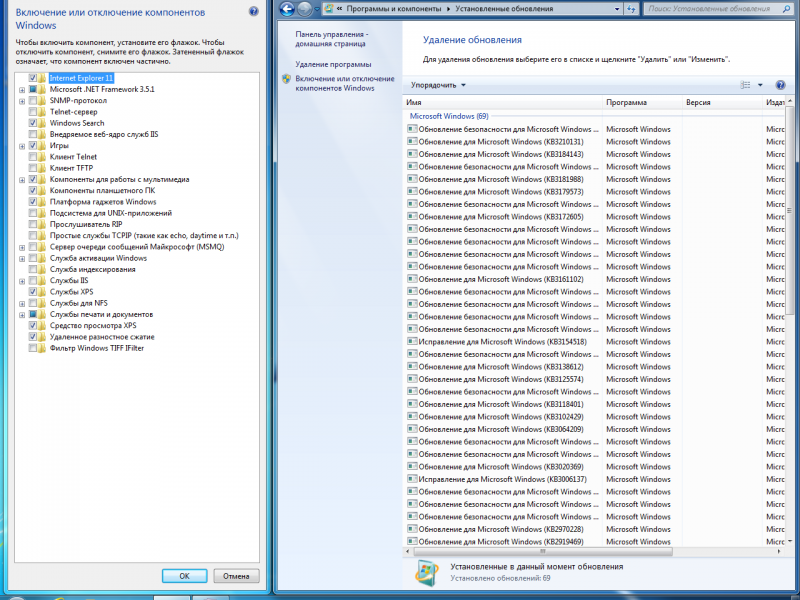The width and height of the screenshot is (800, 600).
Task: Expand the Игры node
Action: (22, 146)
